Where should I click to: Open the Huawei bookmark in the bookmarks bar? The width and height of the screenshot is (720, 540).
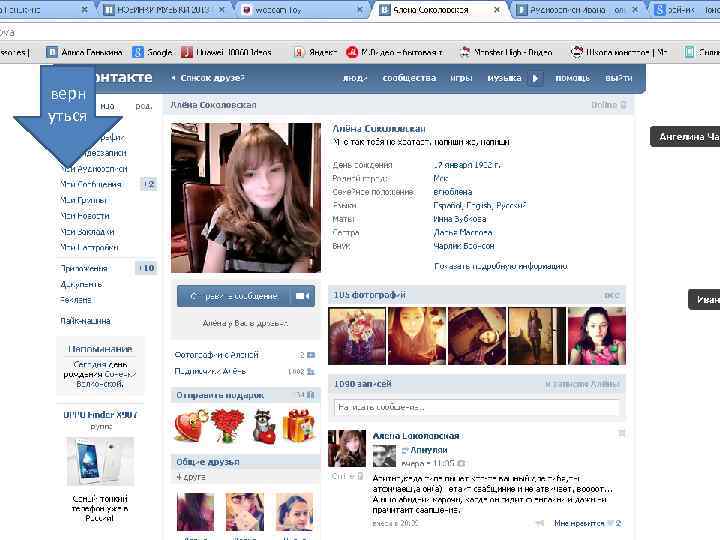(x=226, y=52)
